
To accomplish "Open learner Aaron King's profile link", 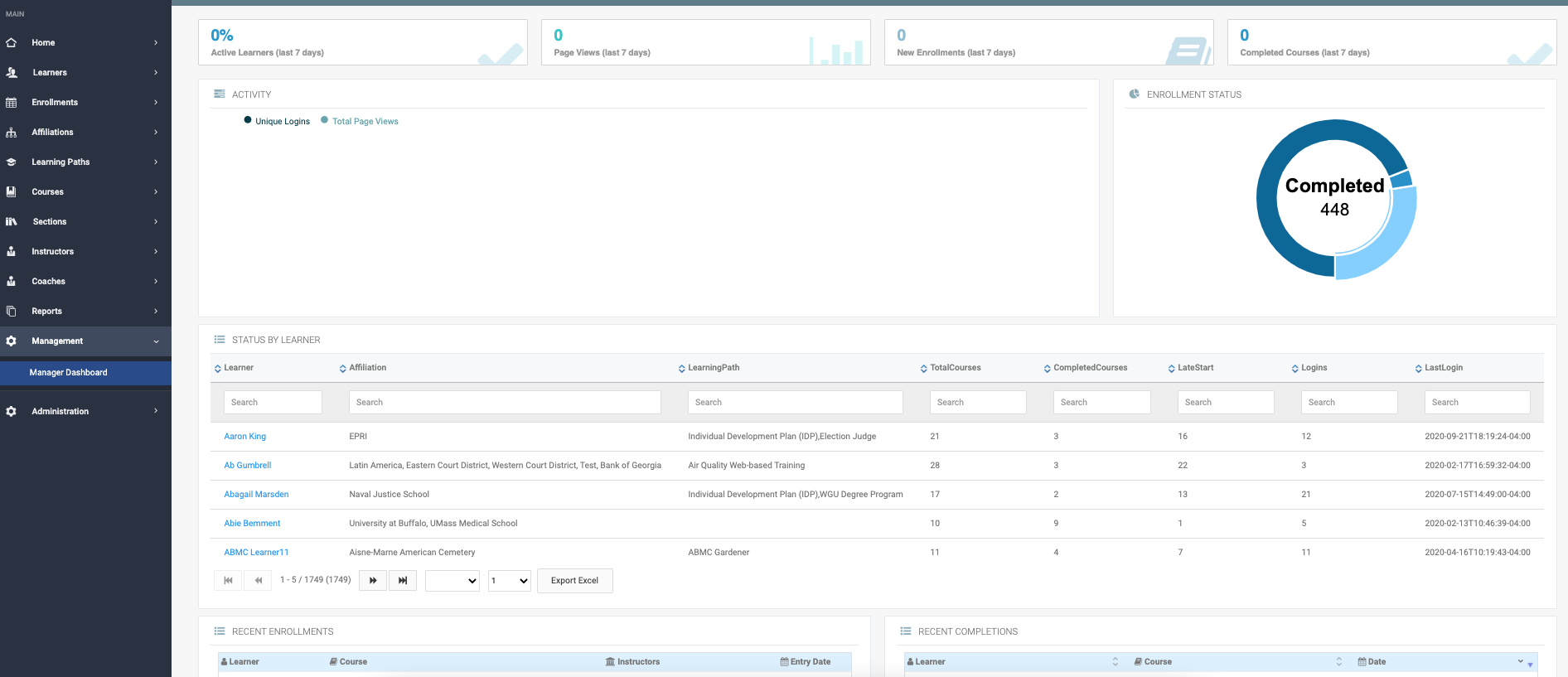I will 245,437.
